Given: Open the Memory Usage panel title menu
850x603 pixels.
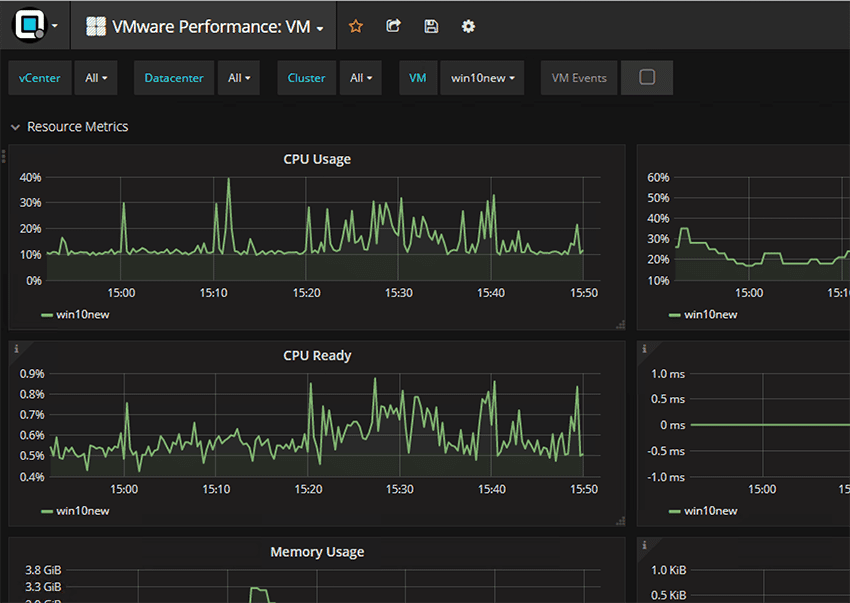Looking at the screenshot, I should (x=317, y=551).
